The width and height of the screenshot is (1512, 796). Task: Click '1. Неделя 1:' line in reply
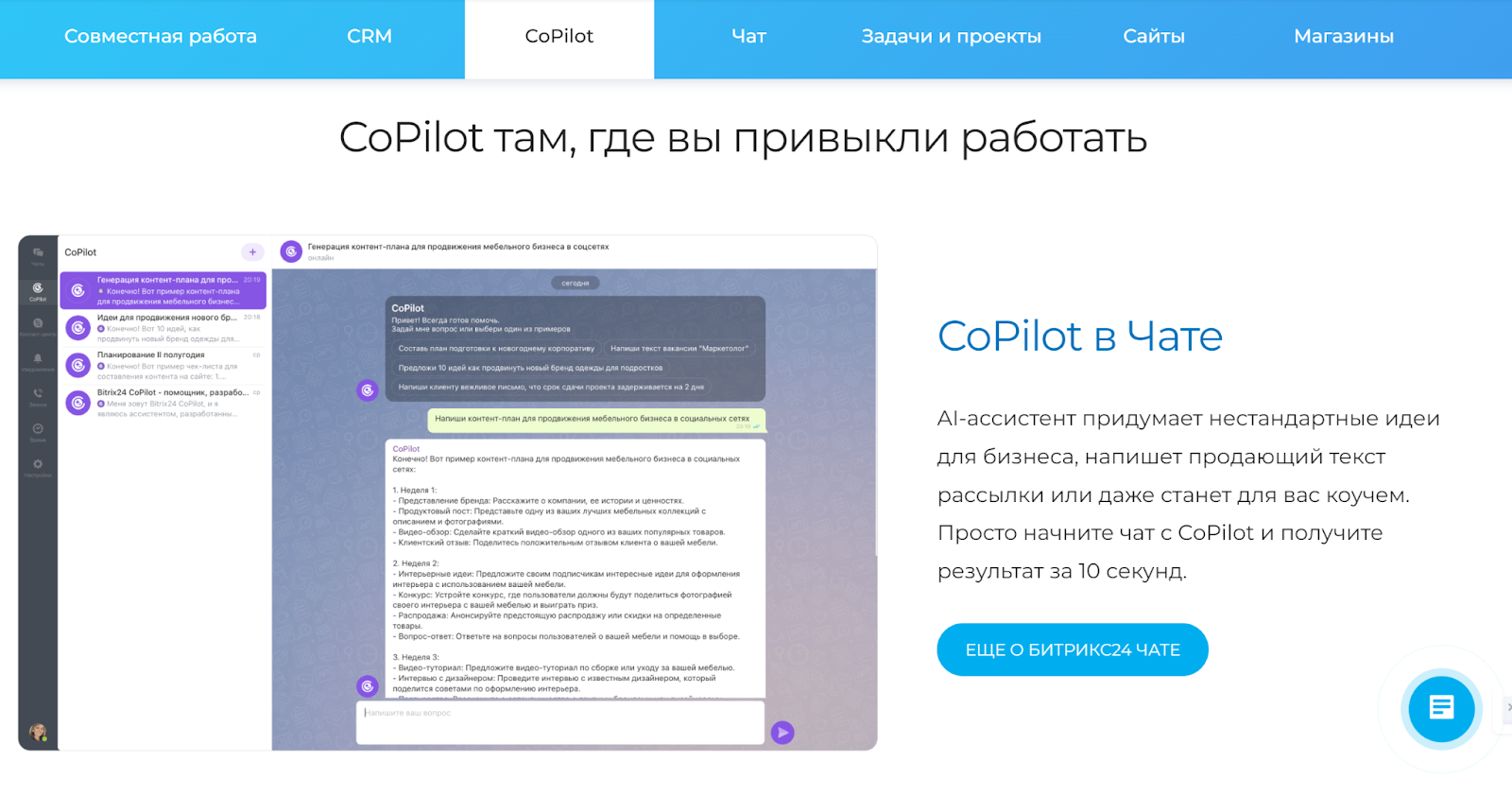415,491
